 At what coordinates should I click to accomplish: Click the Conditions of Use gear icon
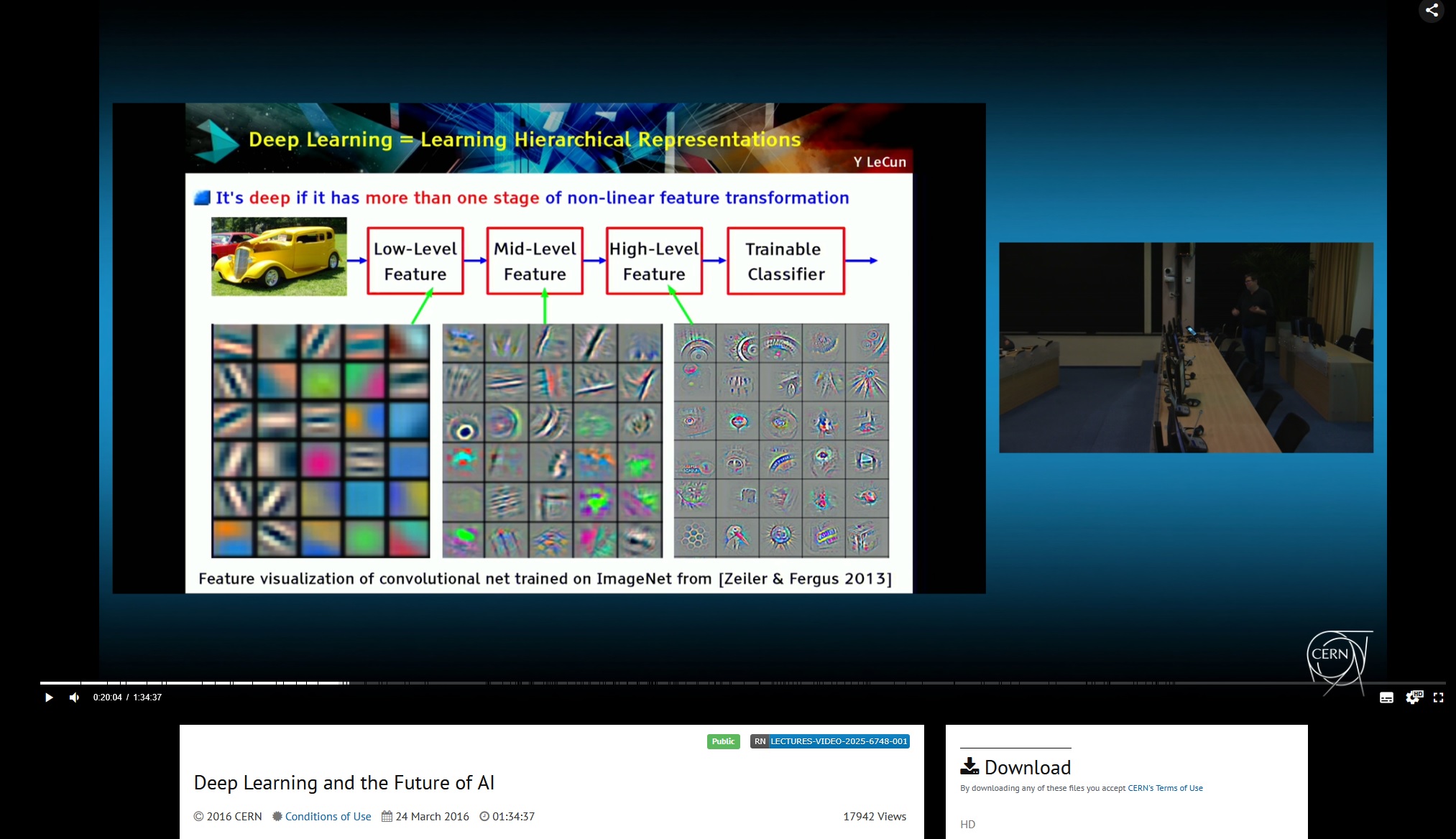click(277, 817)
